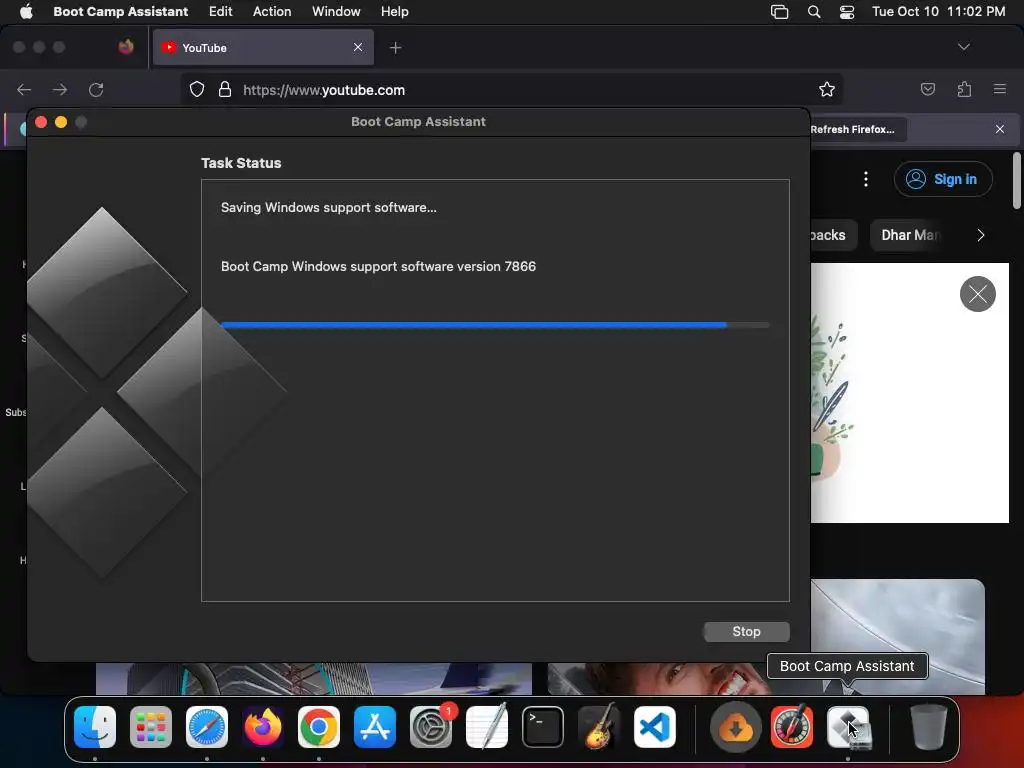Open the Window menu
The height and width of the screenshot is (768, 1024).
tap(336, 11)
